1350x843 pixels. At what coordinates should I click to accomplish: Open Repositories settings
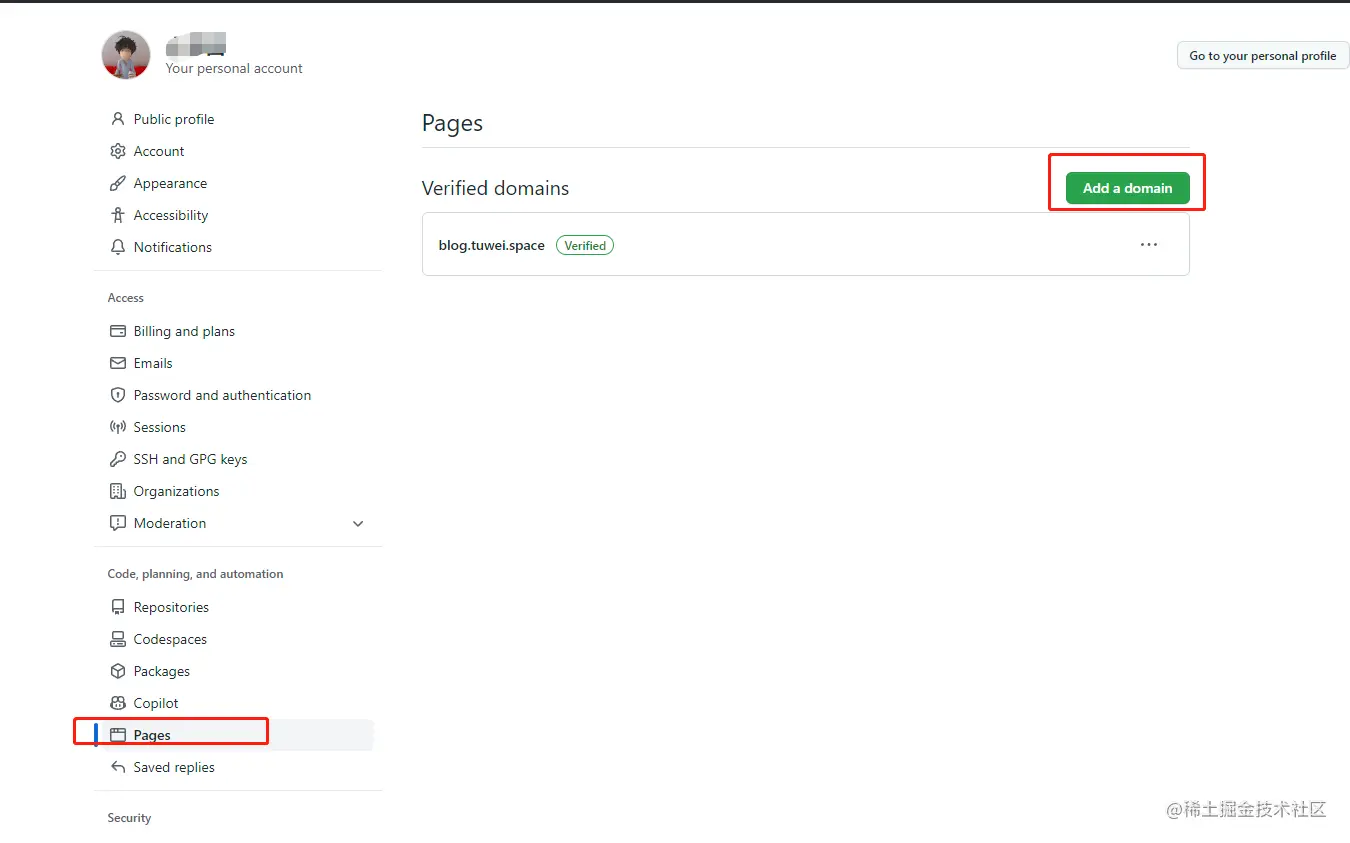click(x=171, y=607)
